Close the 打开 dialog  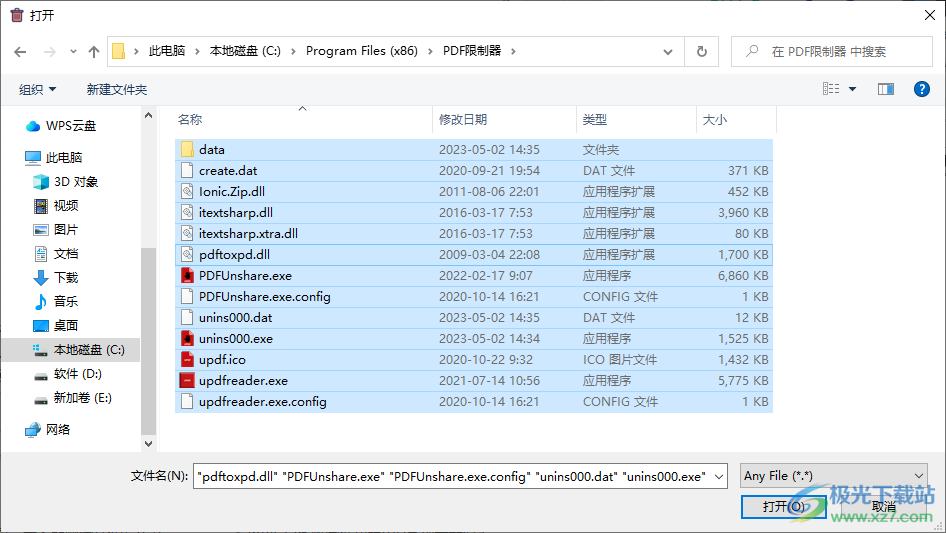click(x=930, y=15)
